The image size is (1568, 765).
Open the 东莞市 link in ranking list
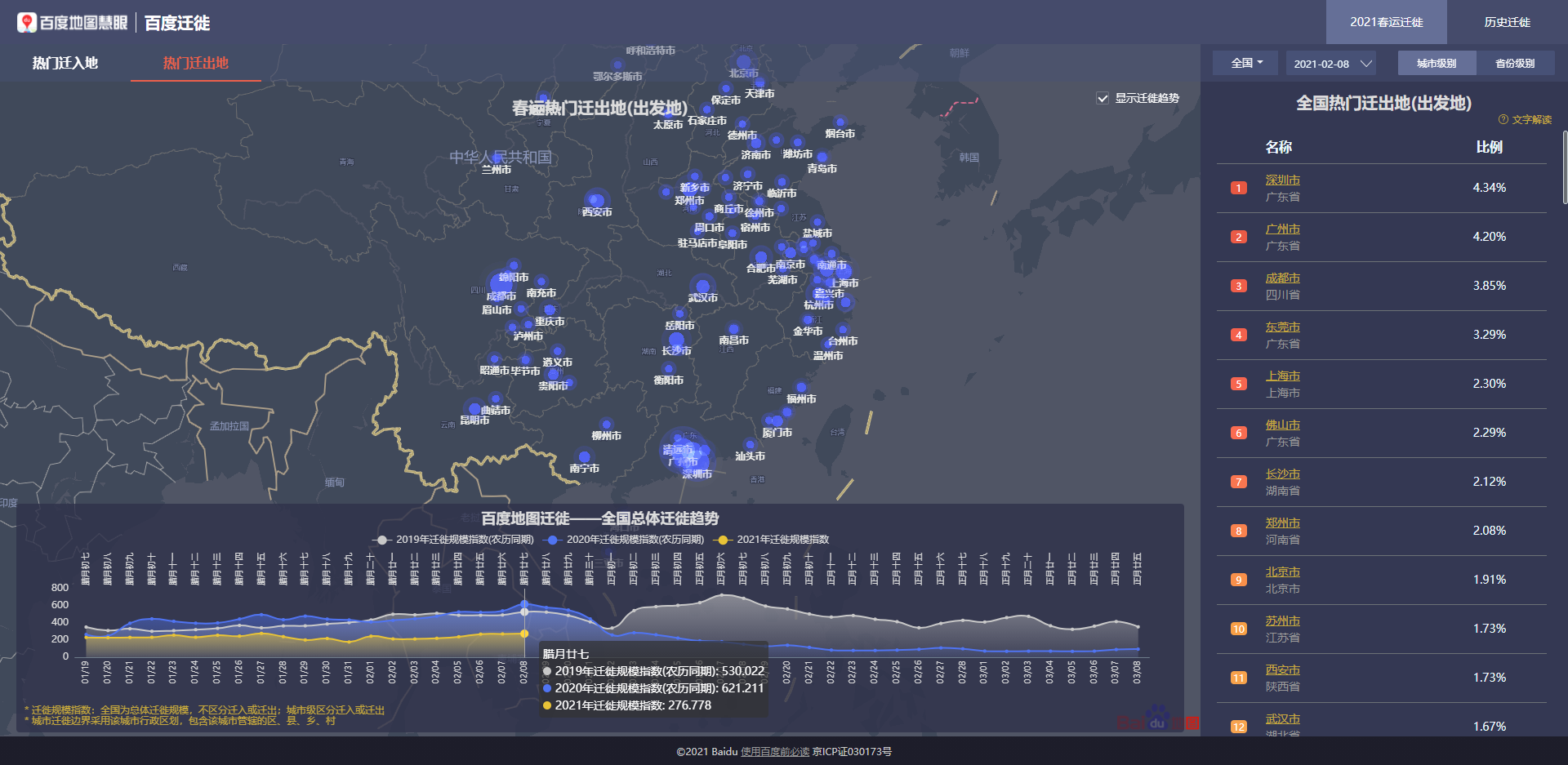pyautogui.click(x=1282, y=327)
